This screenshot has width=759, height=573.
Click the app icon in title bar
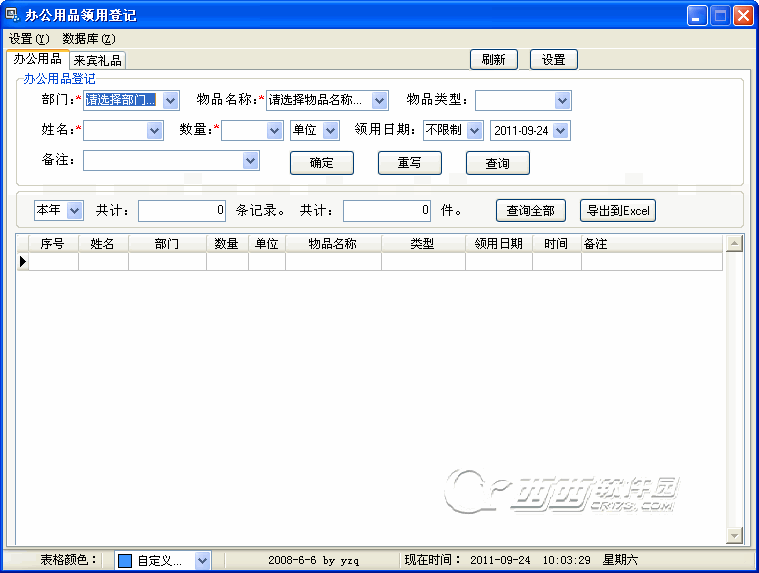click(x=12, y=15)
